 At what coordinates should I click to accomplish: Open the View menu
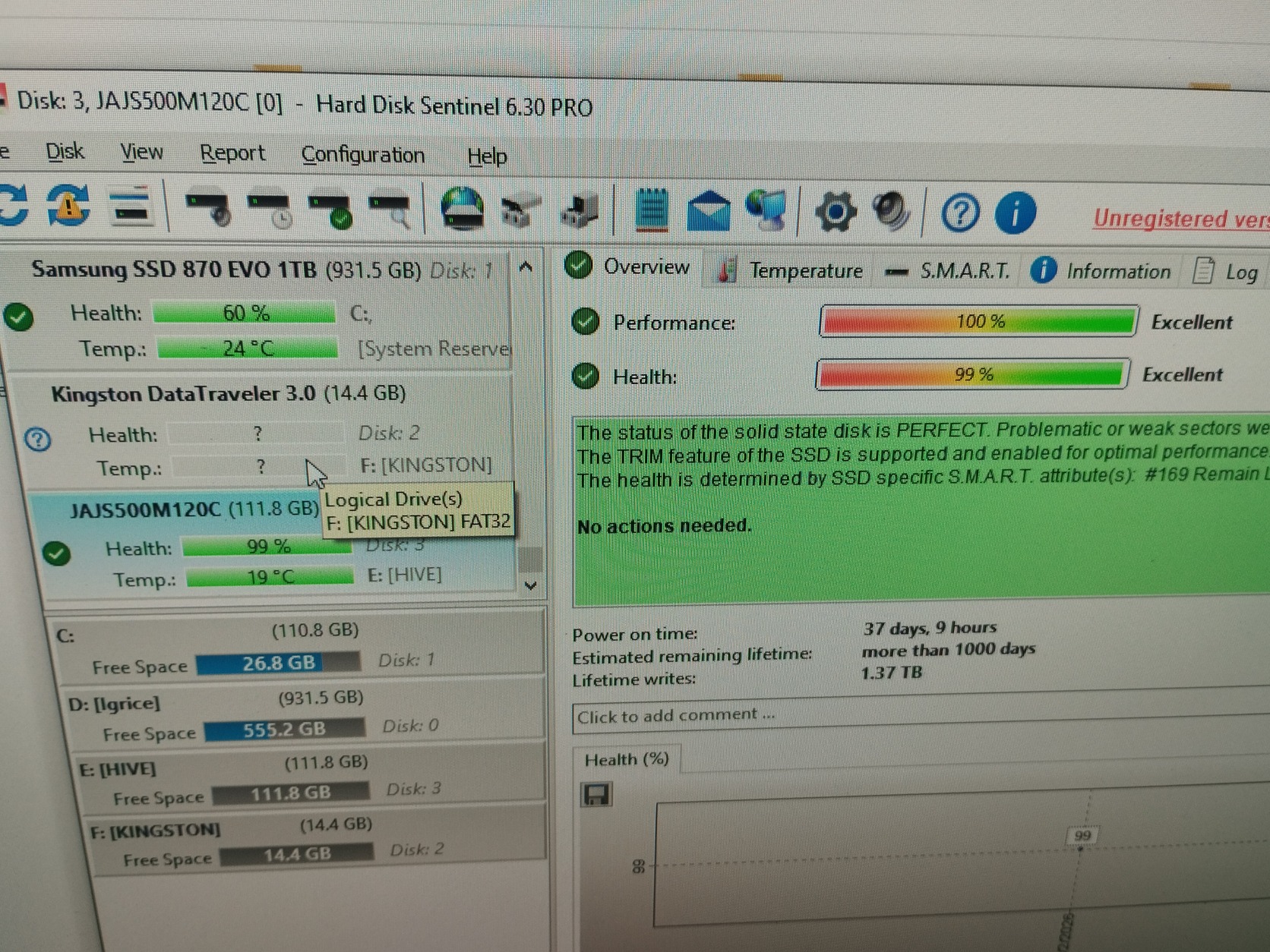[142, 153]
